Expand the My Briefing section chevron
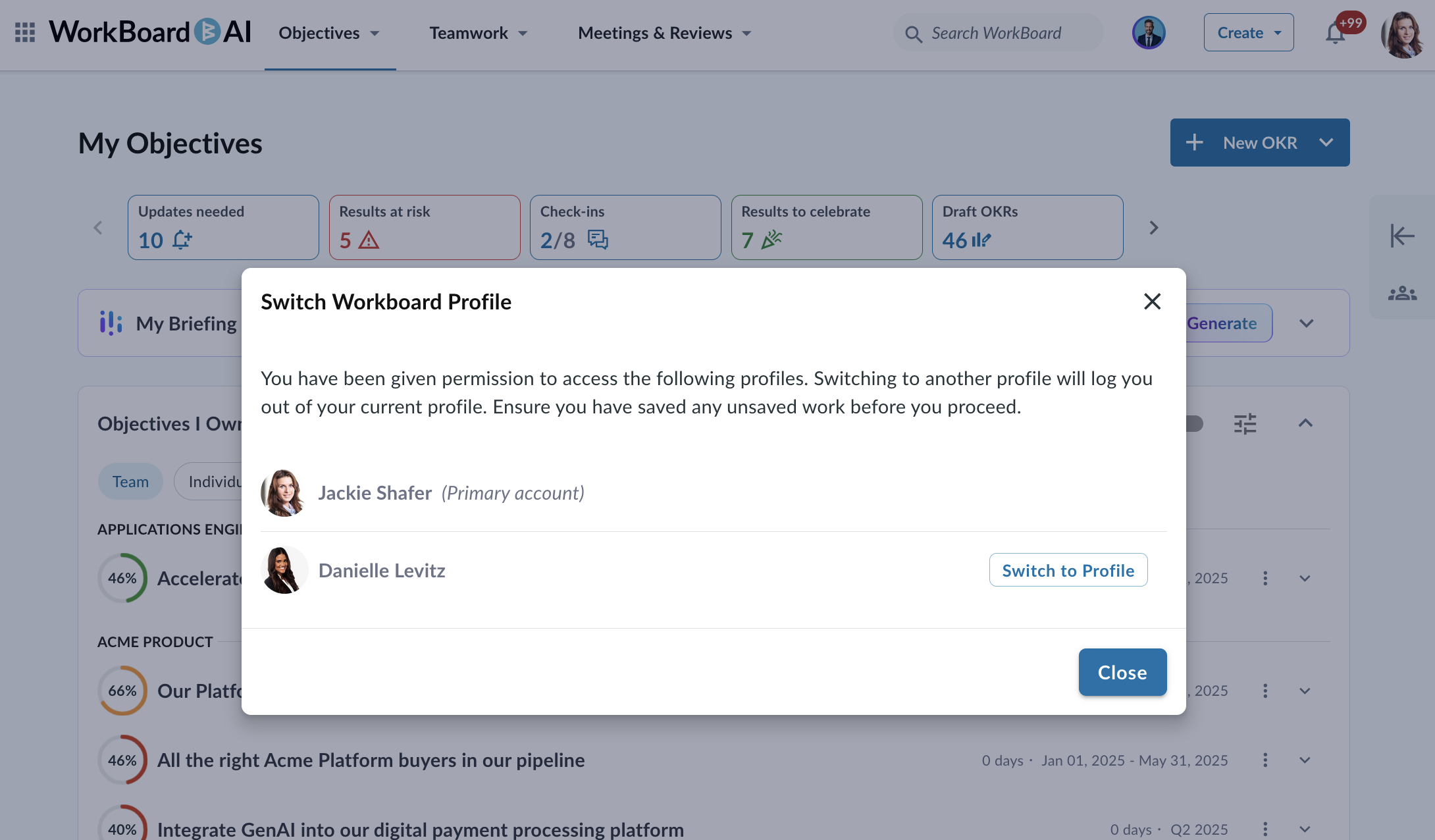 [x=1307, y=323]
